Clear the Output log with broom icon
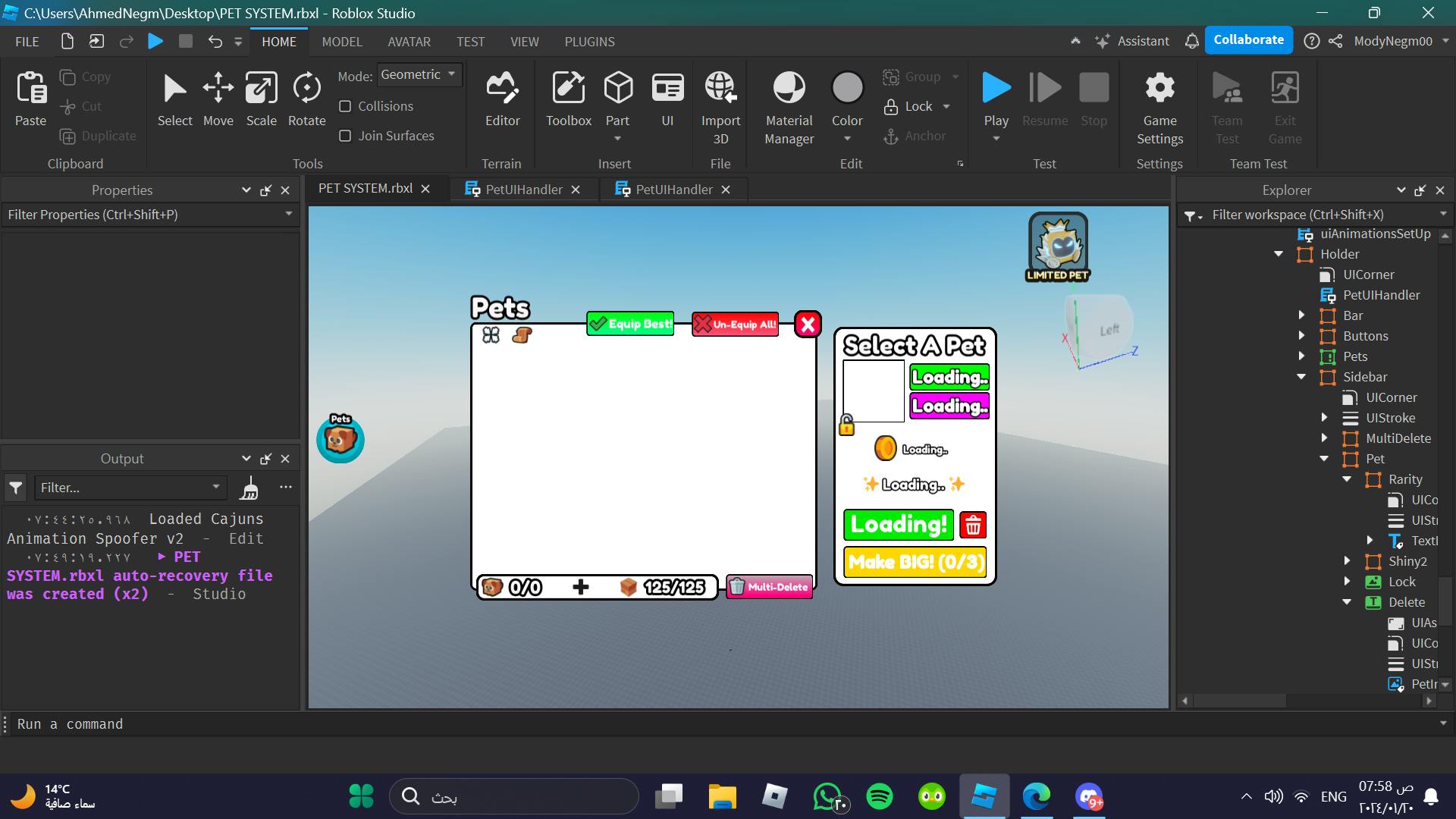This screenshot has height=819, width=1456. (x=249, y=488)
